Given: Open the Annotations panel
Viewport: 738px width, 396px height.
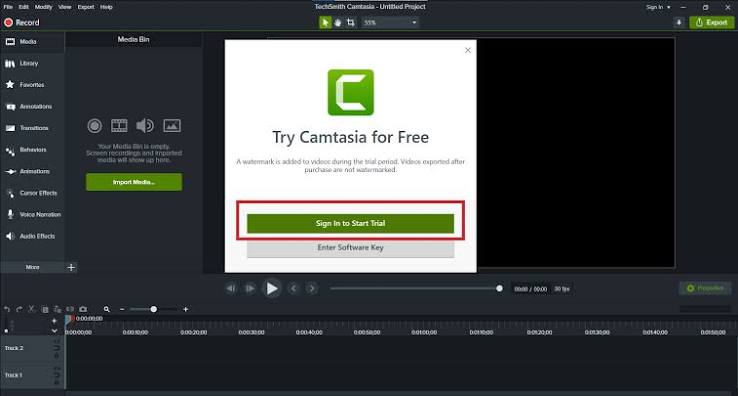Looking at the screenshot, I should (x=32, y=107).
